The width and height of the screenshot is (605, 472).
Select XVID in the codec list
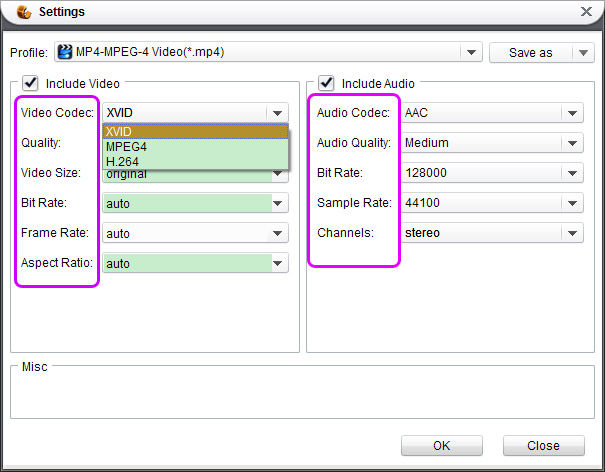click(x=195, y=132)
